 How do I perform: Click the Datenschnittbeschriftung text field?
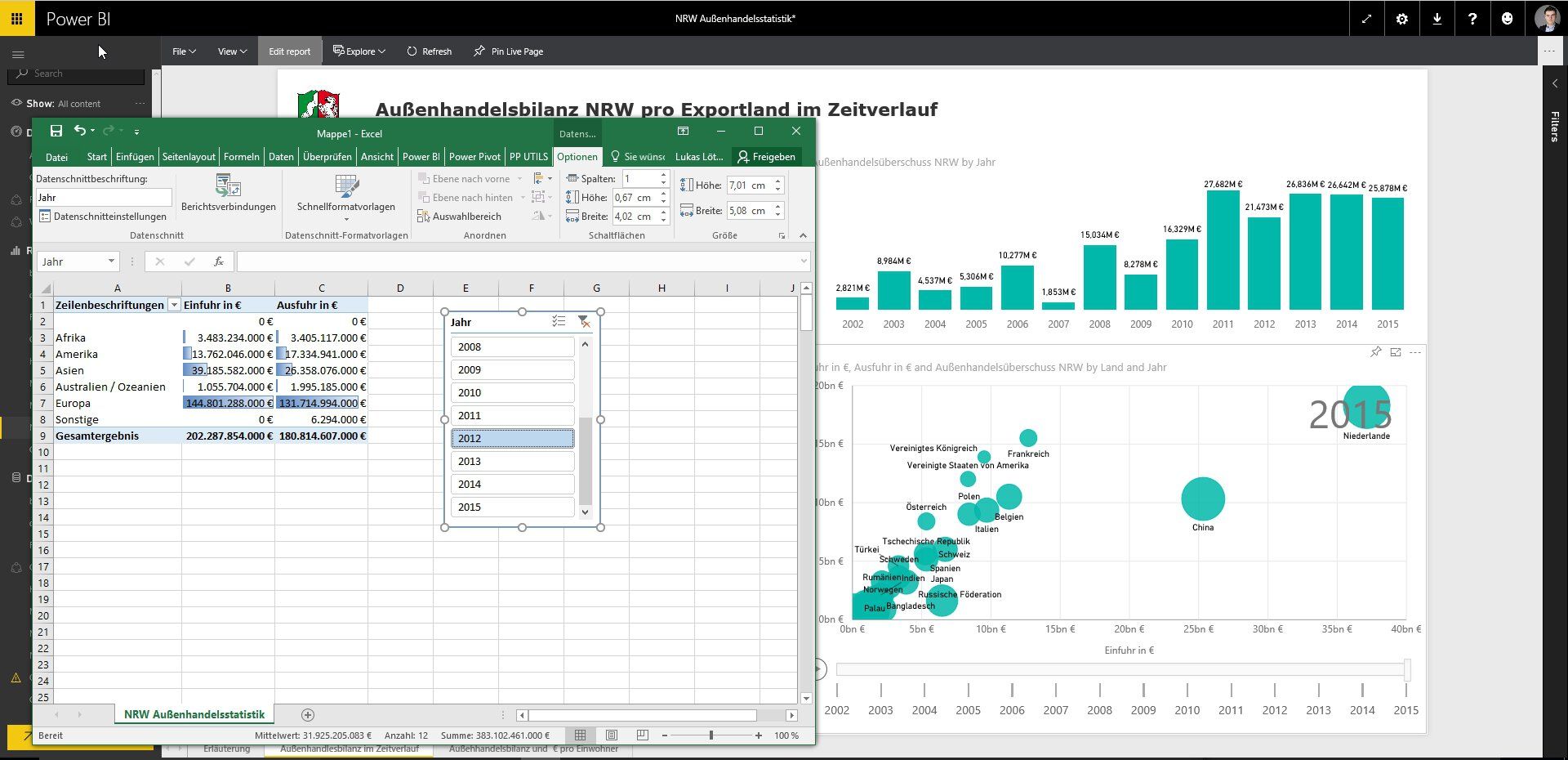[x=104, y=197]
